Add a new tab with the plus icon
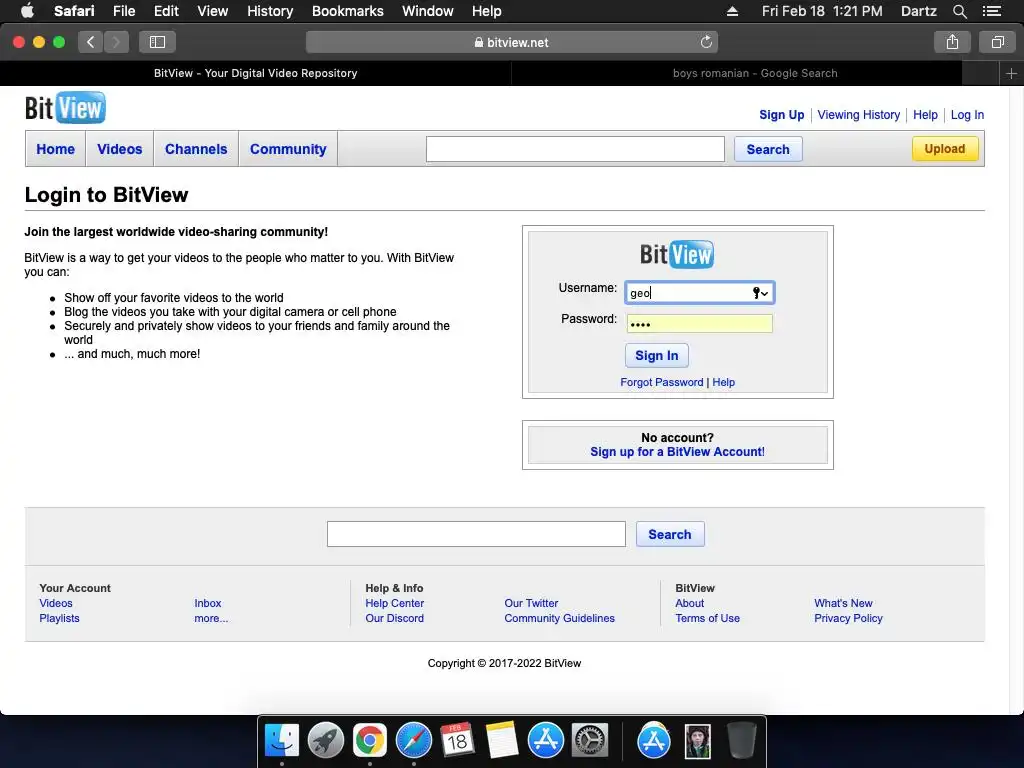This screenshot has width=1024, height=768. click(x=1011, y=74)
